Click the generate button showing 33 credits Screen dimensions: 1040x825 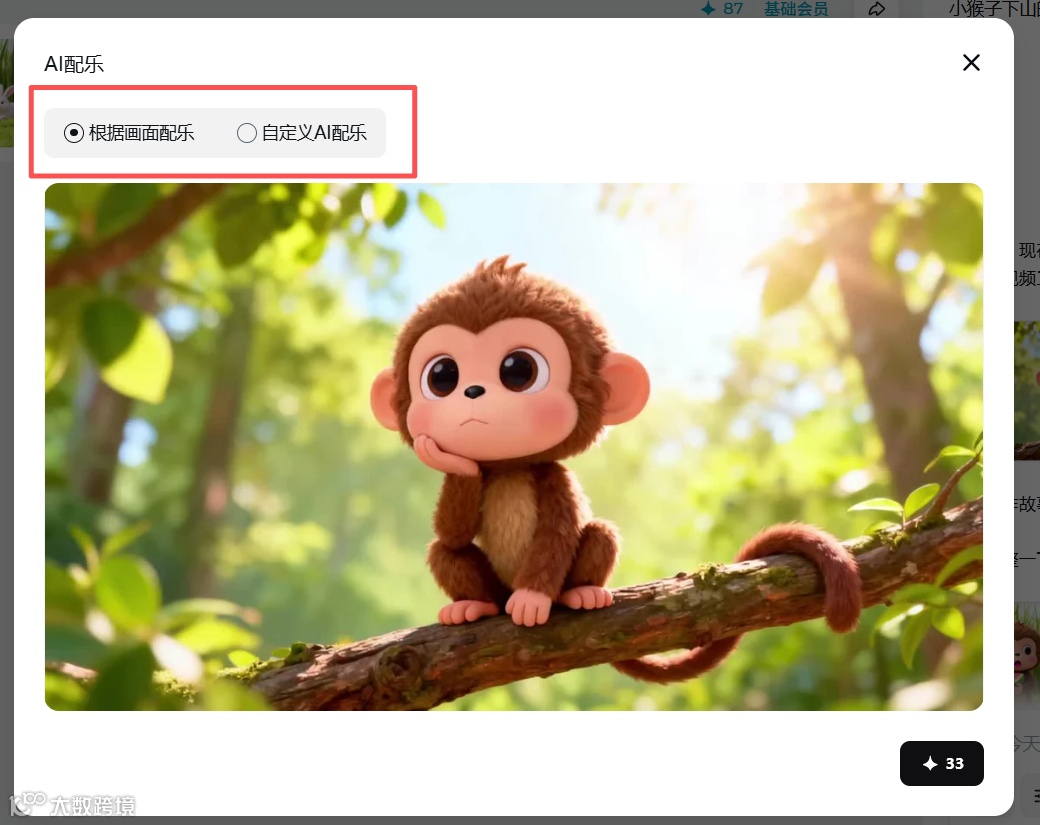[x=941, y=763]
